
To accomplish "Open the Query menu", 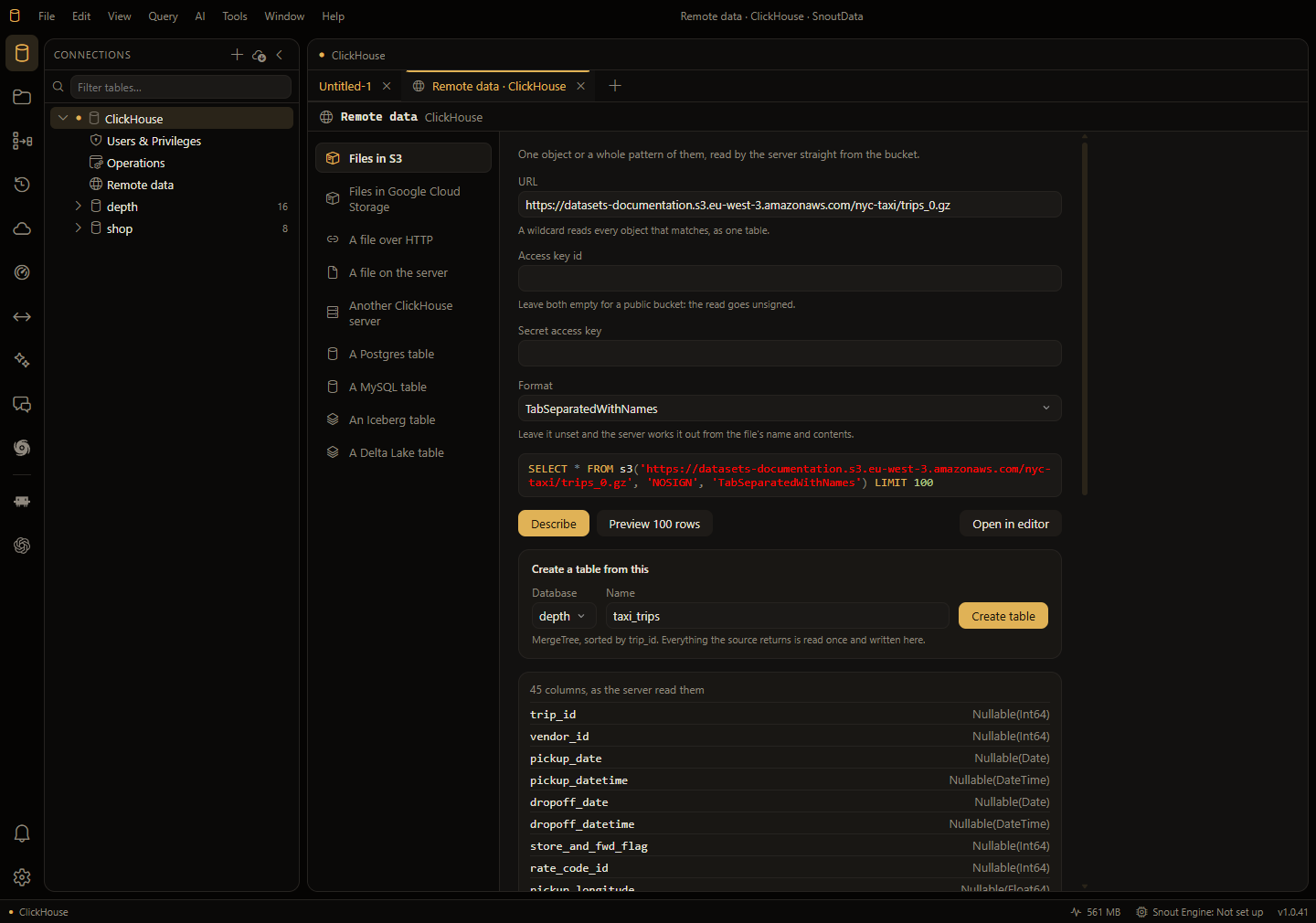I will pyautogui.click(x=163, y=16).
